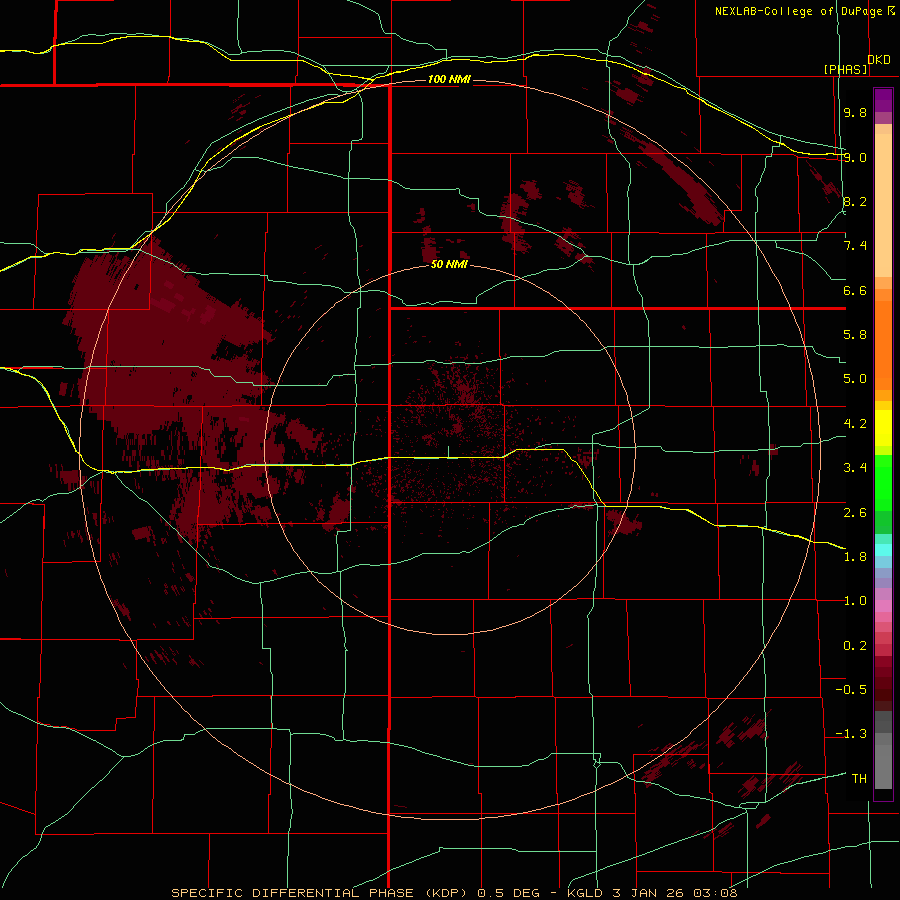This screenshot has width=900, height=900.
Task: Click the DKD label above the color scale
Action: coord(879,60)
